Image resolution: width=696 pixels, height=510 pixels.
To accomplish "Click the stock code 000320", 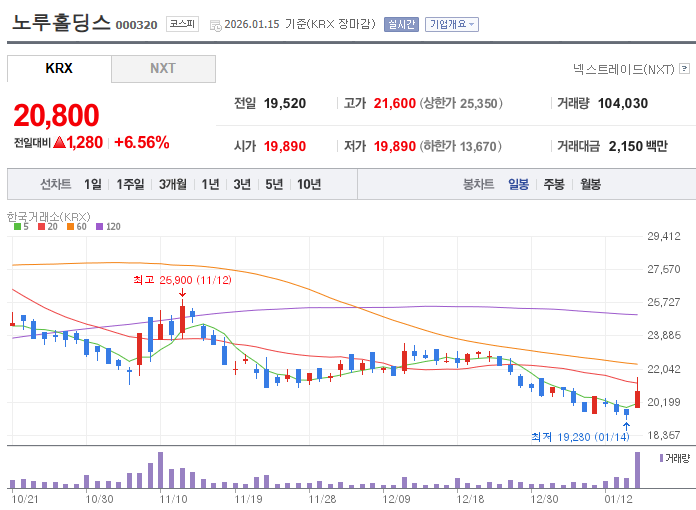I will [136, 25].
